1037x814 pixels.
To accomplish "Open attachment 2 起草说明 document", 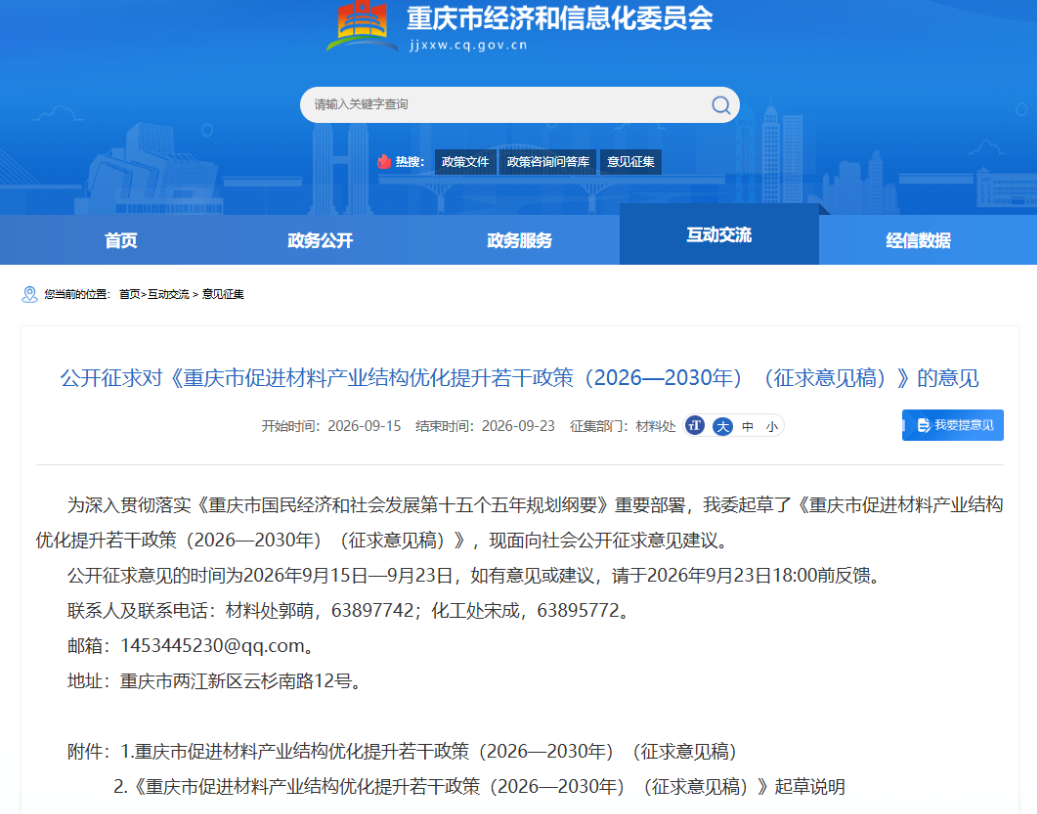I will (479, 787).
